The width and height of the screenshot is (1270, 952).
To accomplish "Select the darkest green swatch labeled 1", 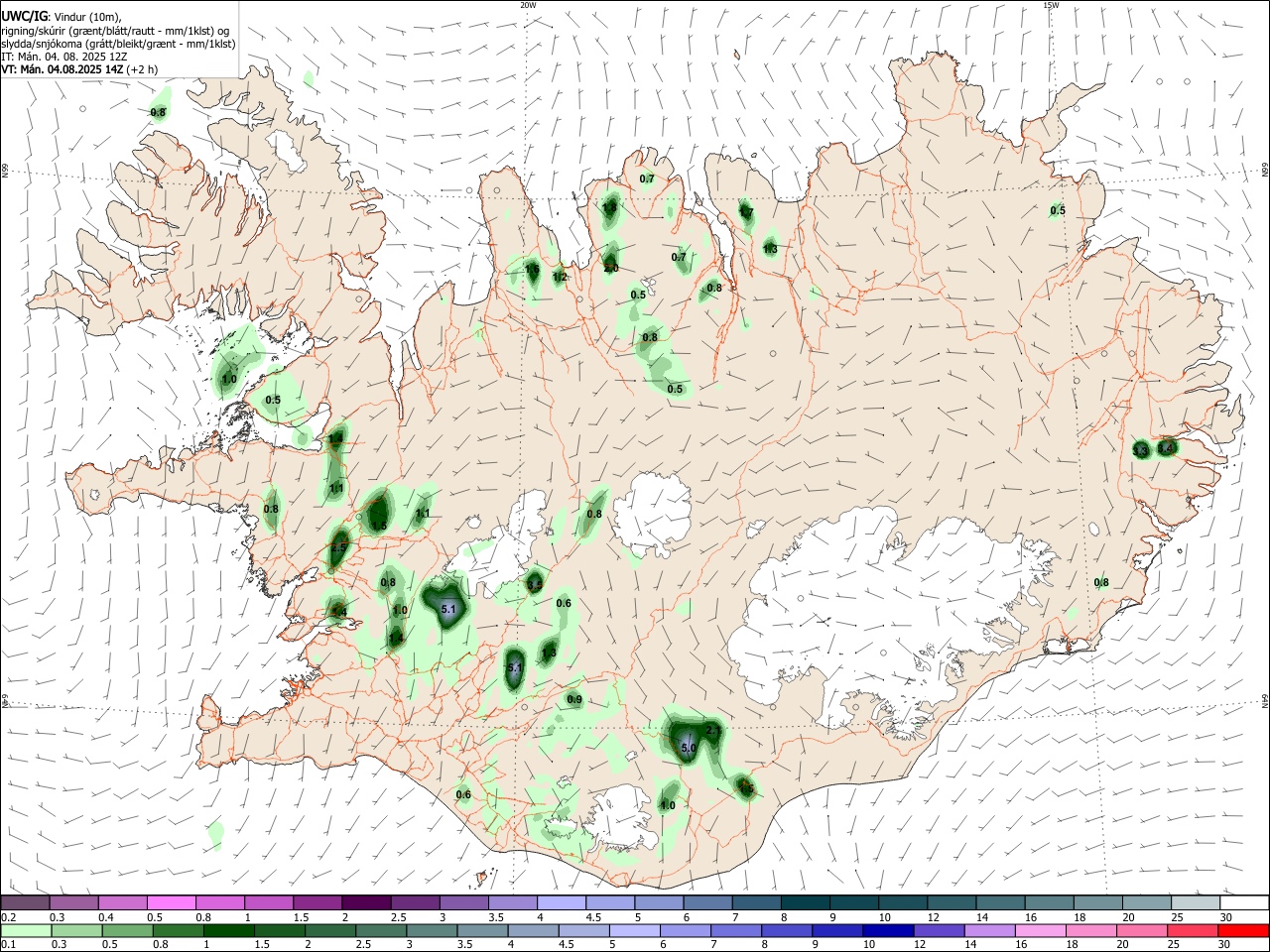I will pyautogui.click(x=228, y=930).
